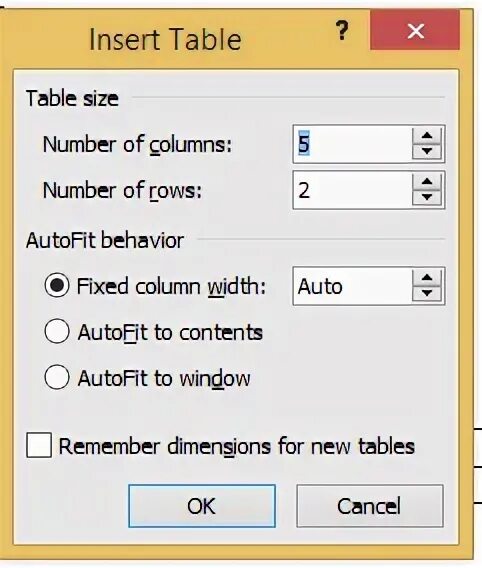
Task: Click the Cancel button
Action: (x=370, y=506)
